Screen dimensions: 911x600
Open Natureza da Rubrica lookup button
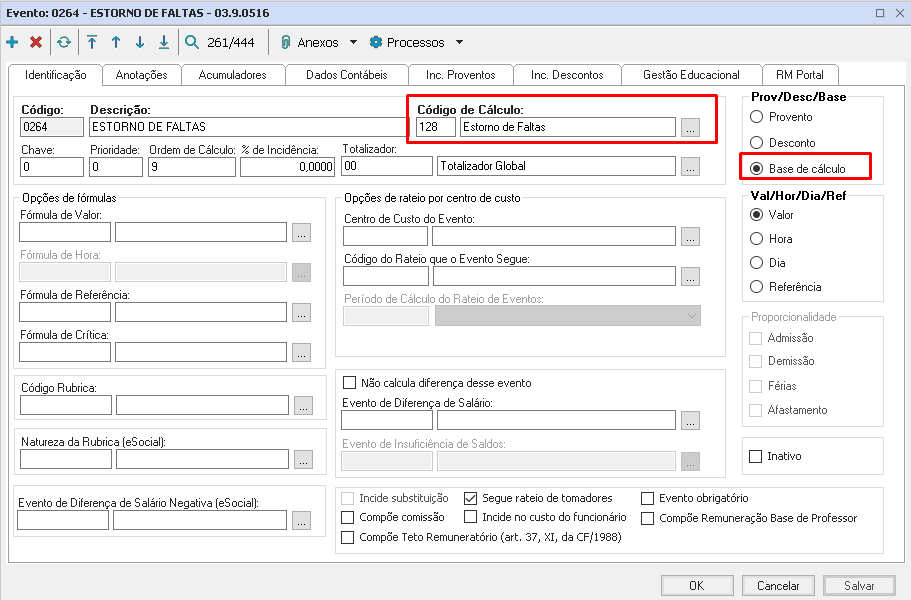point(303,459)
